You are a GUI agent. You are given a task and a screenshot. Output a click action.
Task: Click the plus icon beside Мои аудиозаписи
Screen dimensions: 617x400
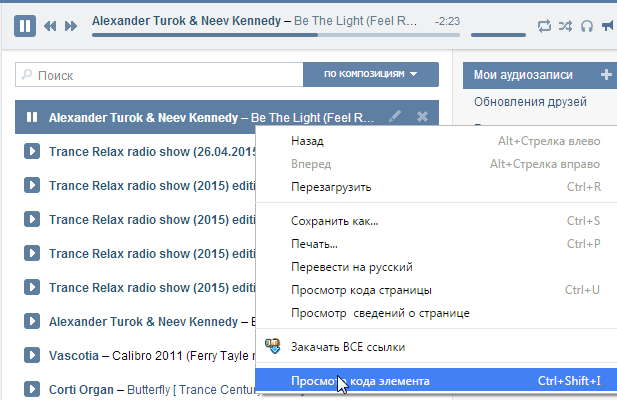coord(606,75)
